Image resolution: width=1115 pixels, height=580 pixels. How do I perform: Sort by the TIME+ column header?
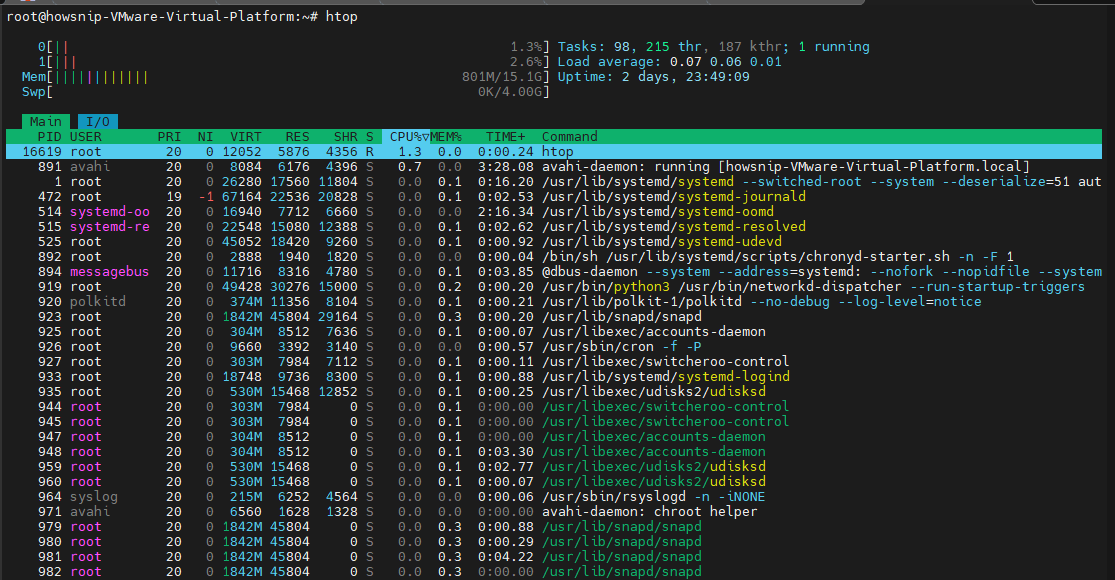(506, 136)
